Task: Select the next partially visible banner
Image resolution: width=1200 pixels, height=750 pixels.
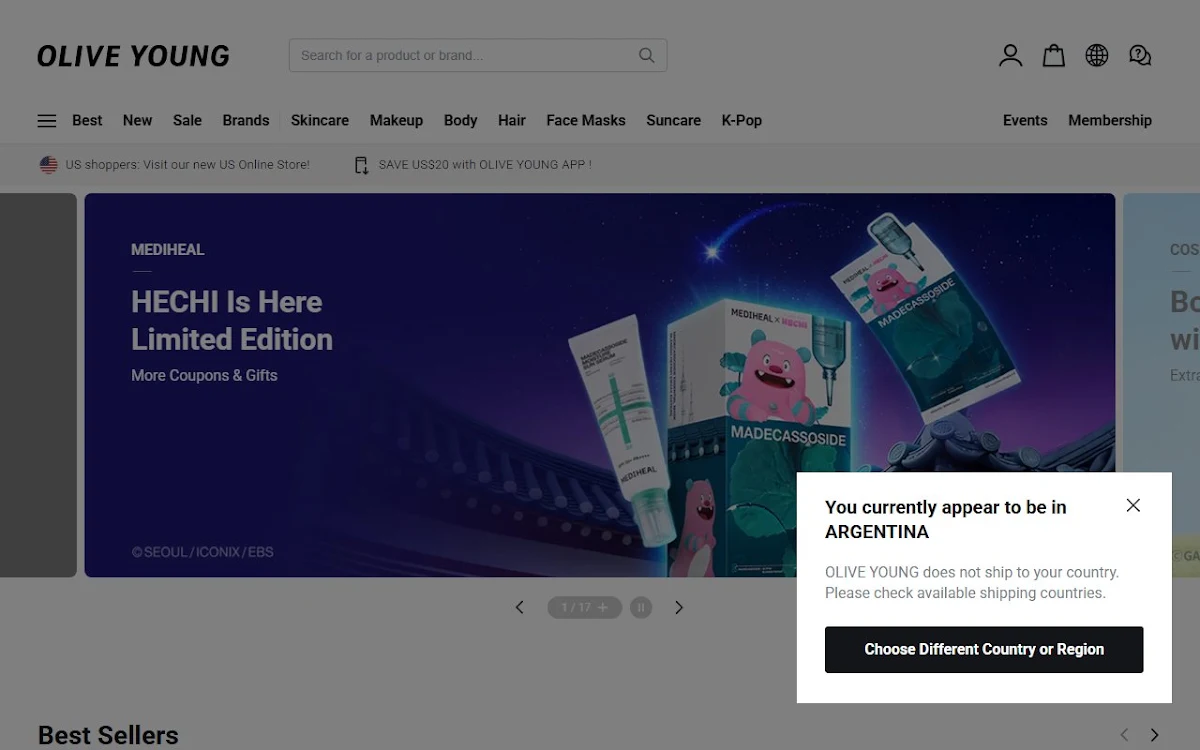Action: tap(1161, 385)
